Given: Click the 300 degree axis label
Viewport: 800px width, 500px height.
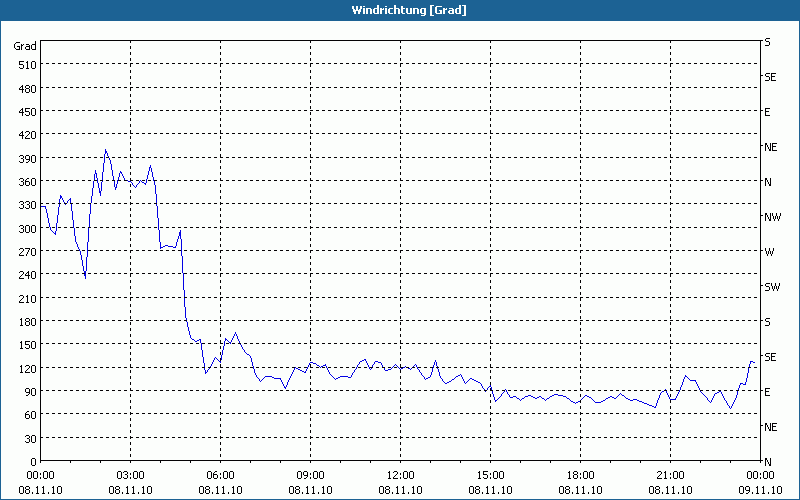Looking at the screenshot, I should coord(28,229).
